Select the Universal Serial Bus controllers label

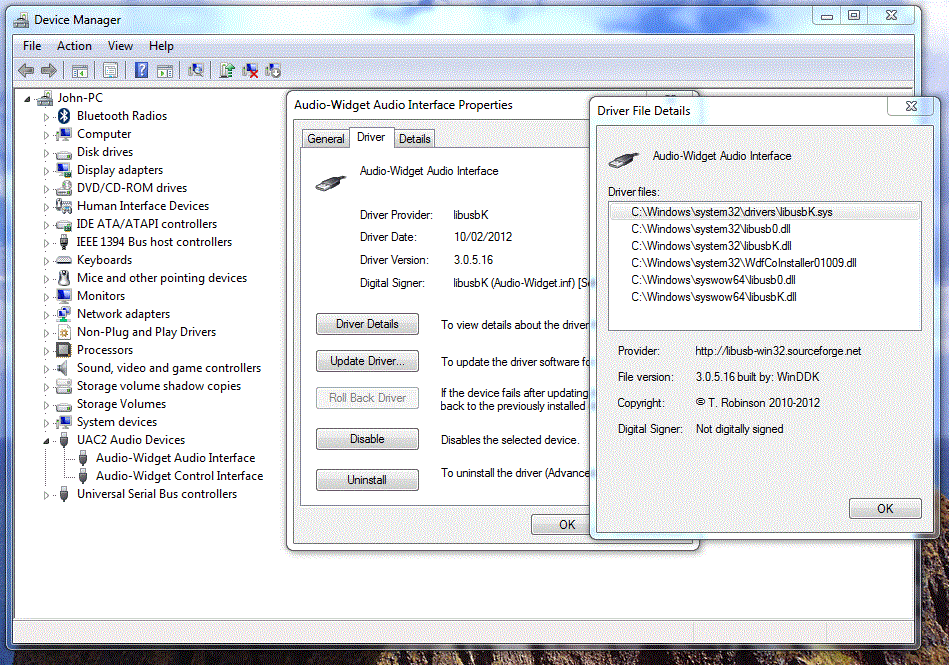pos(157,494)
